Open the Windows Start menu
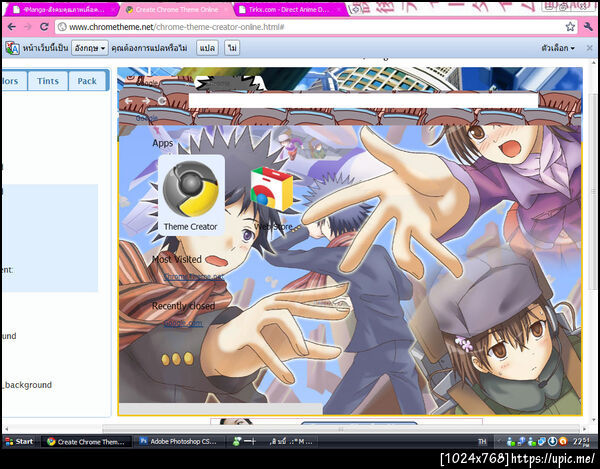Screen dimensions: 600x469 point(19,441)
